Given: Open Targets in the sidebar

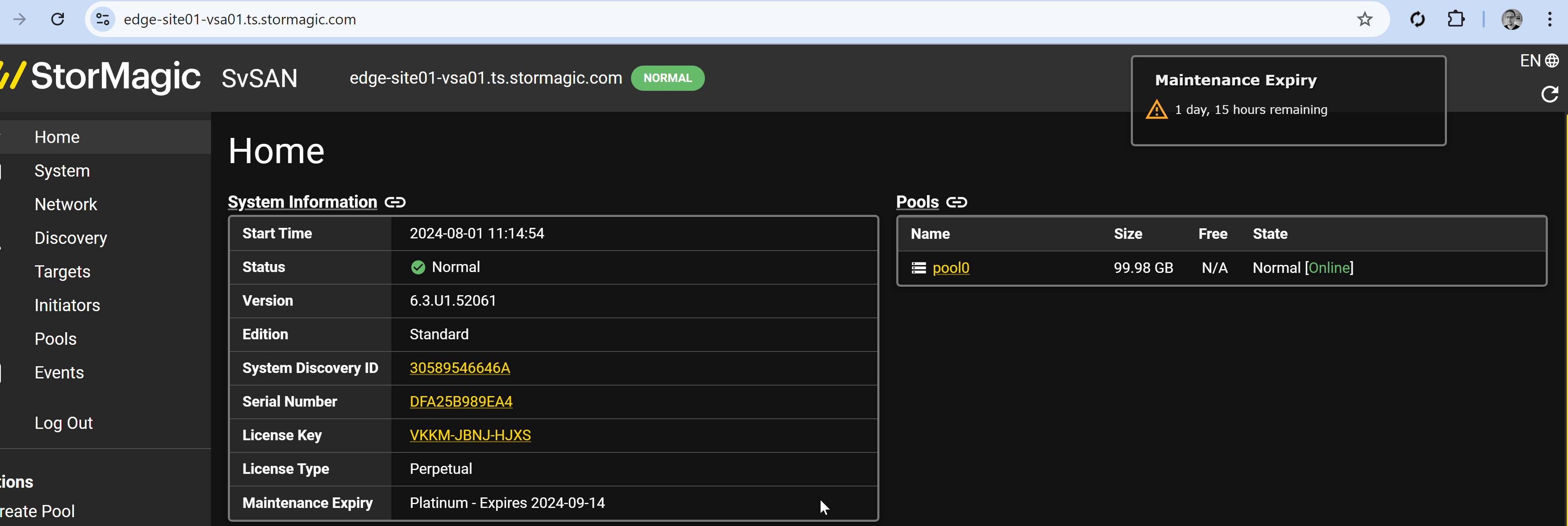Looking at the screenshot, I should tap(62, 272).
